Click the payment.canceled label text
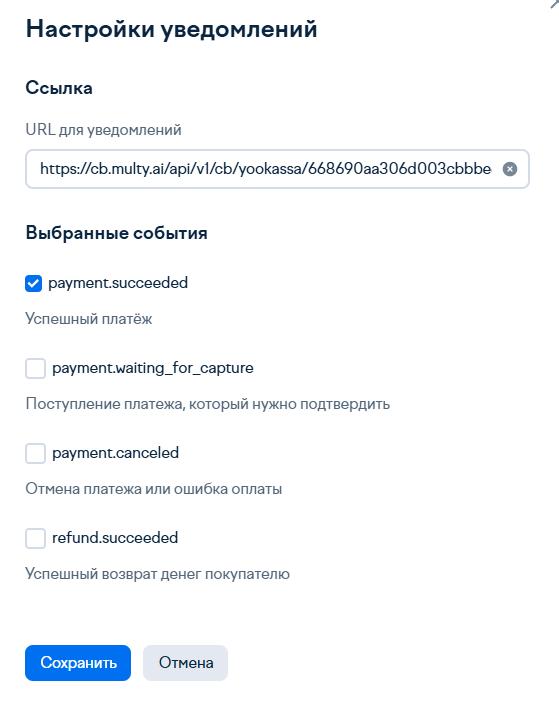 click(115, 453)
